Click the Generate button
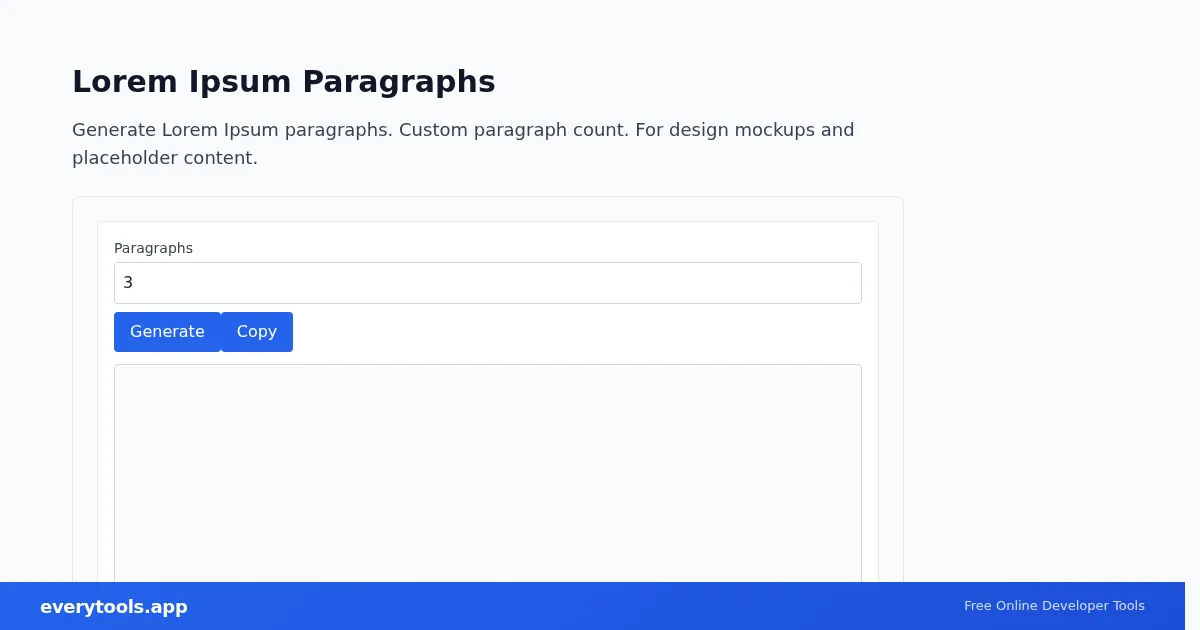This screenshot has height=630, width=1200. click(x=167, y=332)
